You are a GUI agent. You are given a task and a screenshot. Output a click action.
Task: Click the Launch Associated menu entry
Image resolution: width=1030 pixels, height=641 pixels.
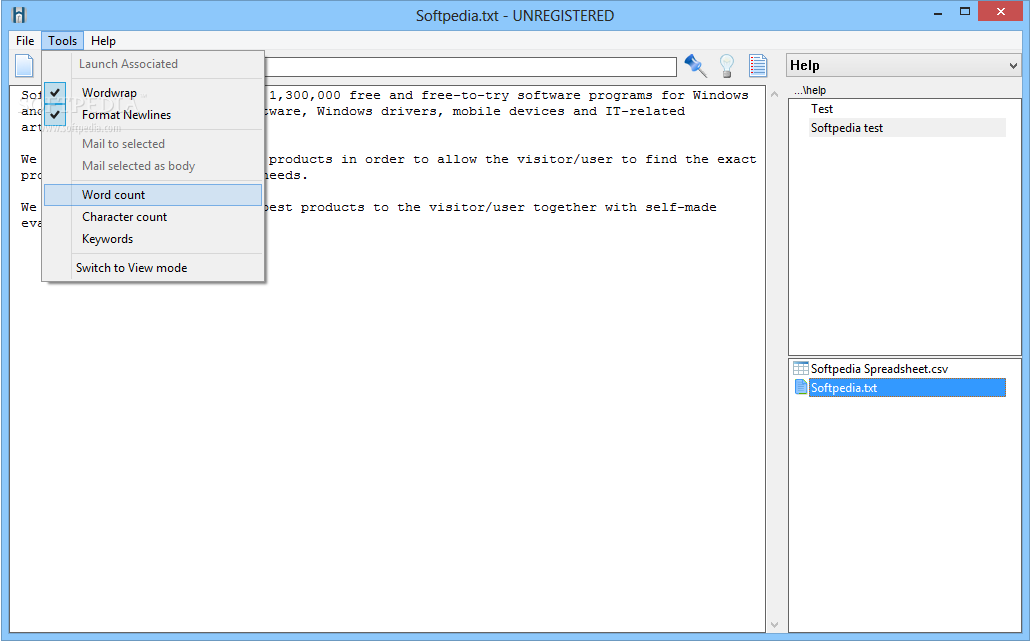tap(152, 64)
